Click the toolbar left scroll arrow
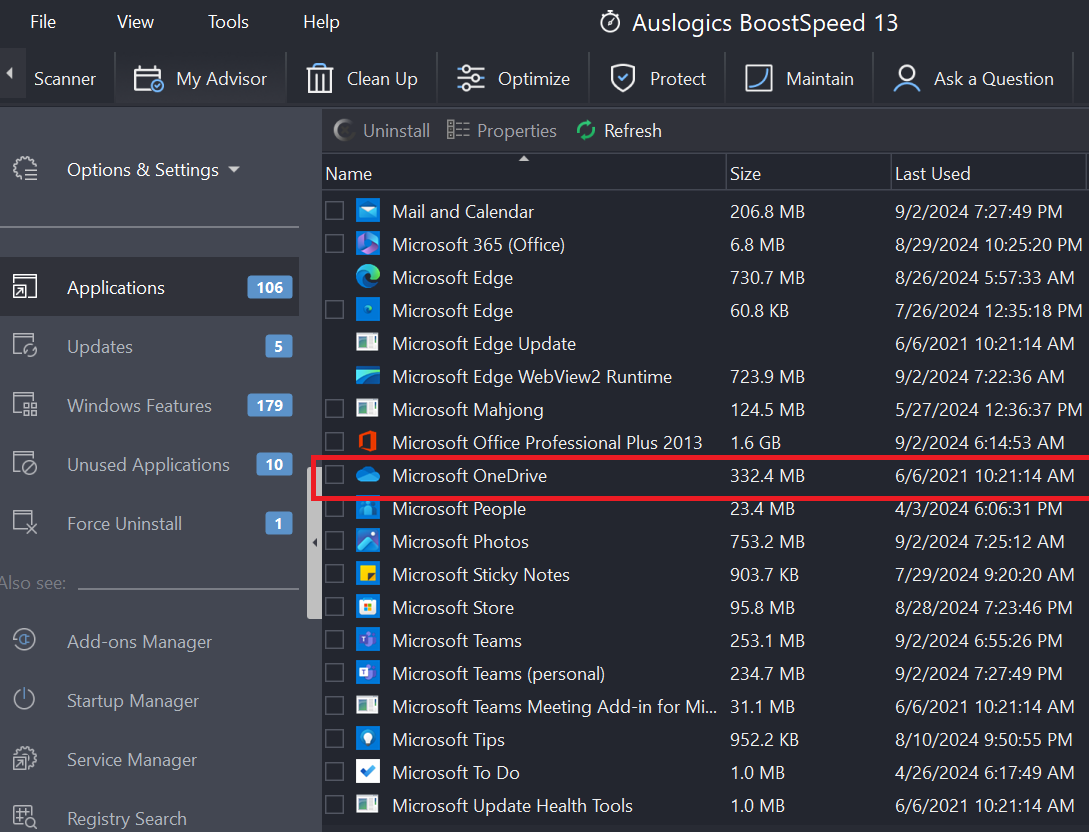 tap(10, 73)
